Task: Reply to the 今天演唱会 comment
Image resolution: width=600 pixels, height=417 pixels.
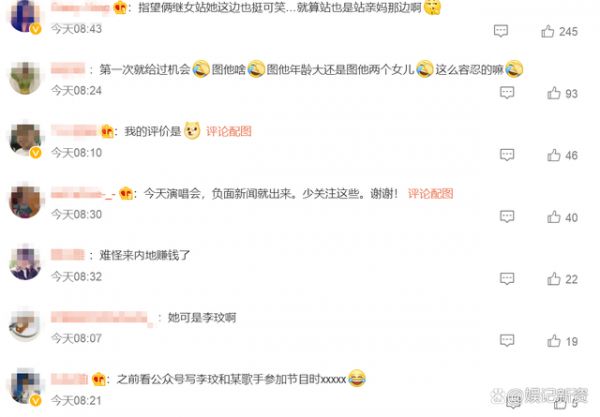Action: coord(507,217)
